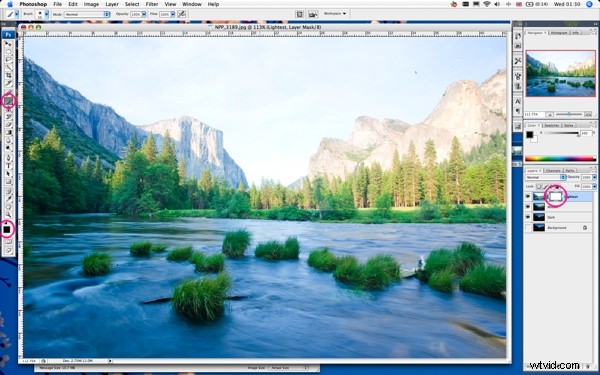The width and height of the screenshot is (600, 375).
Task: Show the Background layer
Action: pyautogui.click(x=528, y=228)
